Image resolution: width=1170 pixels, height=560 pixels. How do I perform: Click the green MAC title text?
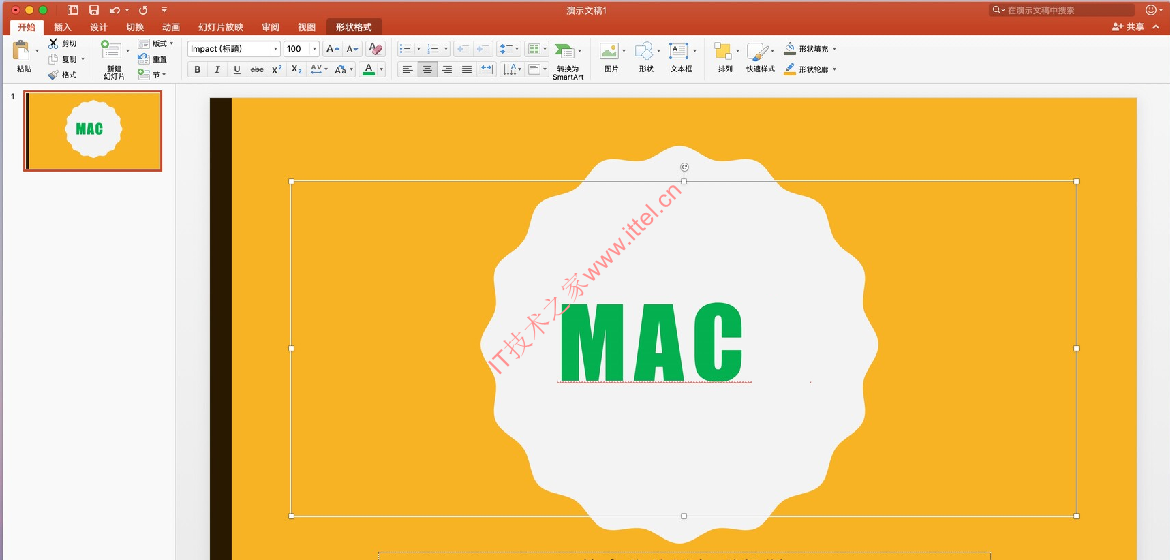pos(651,342)
